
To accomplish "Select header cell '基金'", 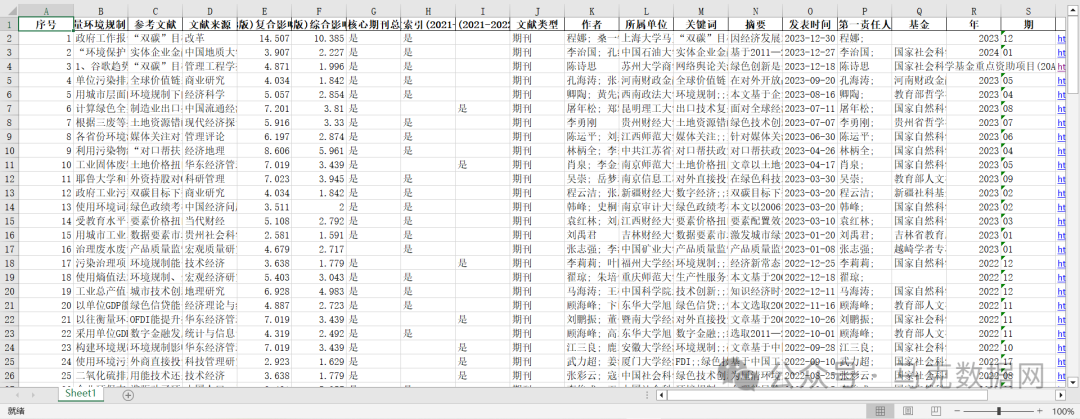I will tap(918, 24).
